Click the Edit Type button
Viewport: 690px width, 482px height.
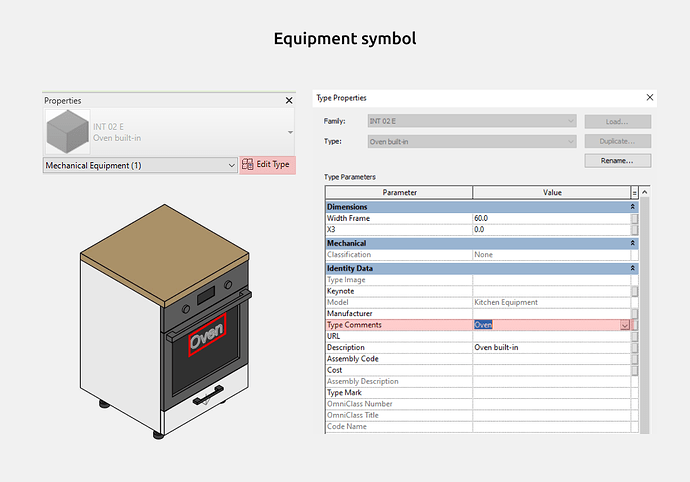267,164
